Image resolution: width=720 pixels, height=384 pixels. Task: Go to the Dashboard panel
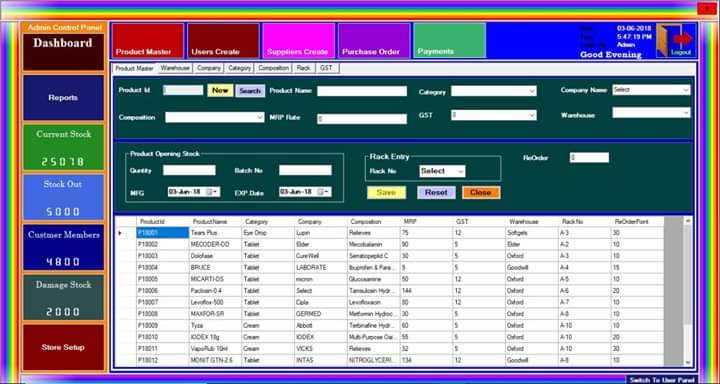coord(63,52)
